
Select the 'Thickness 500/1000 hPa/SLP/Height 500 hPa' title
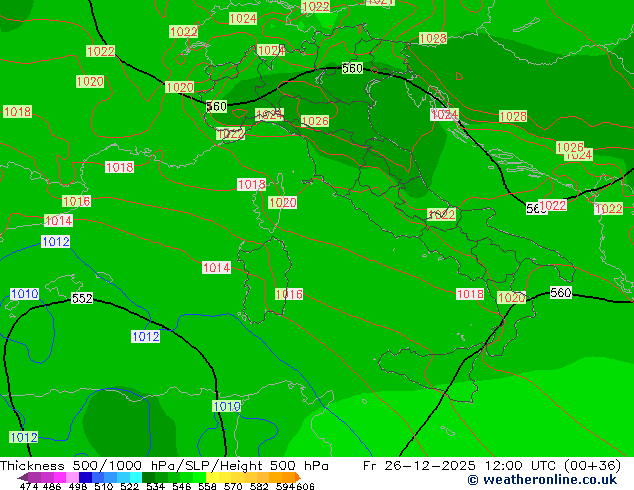pos(164,466)
